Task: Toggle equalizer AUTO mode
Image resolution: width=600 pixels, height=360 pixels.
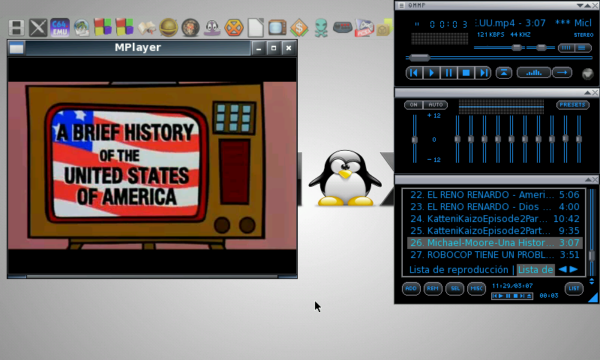Action: (435, 104)
